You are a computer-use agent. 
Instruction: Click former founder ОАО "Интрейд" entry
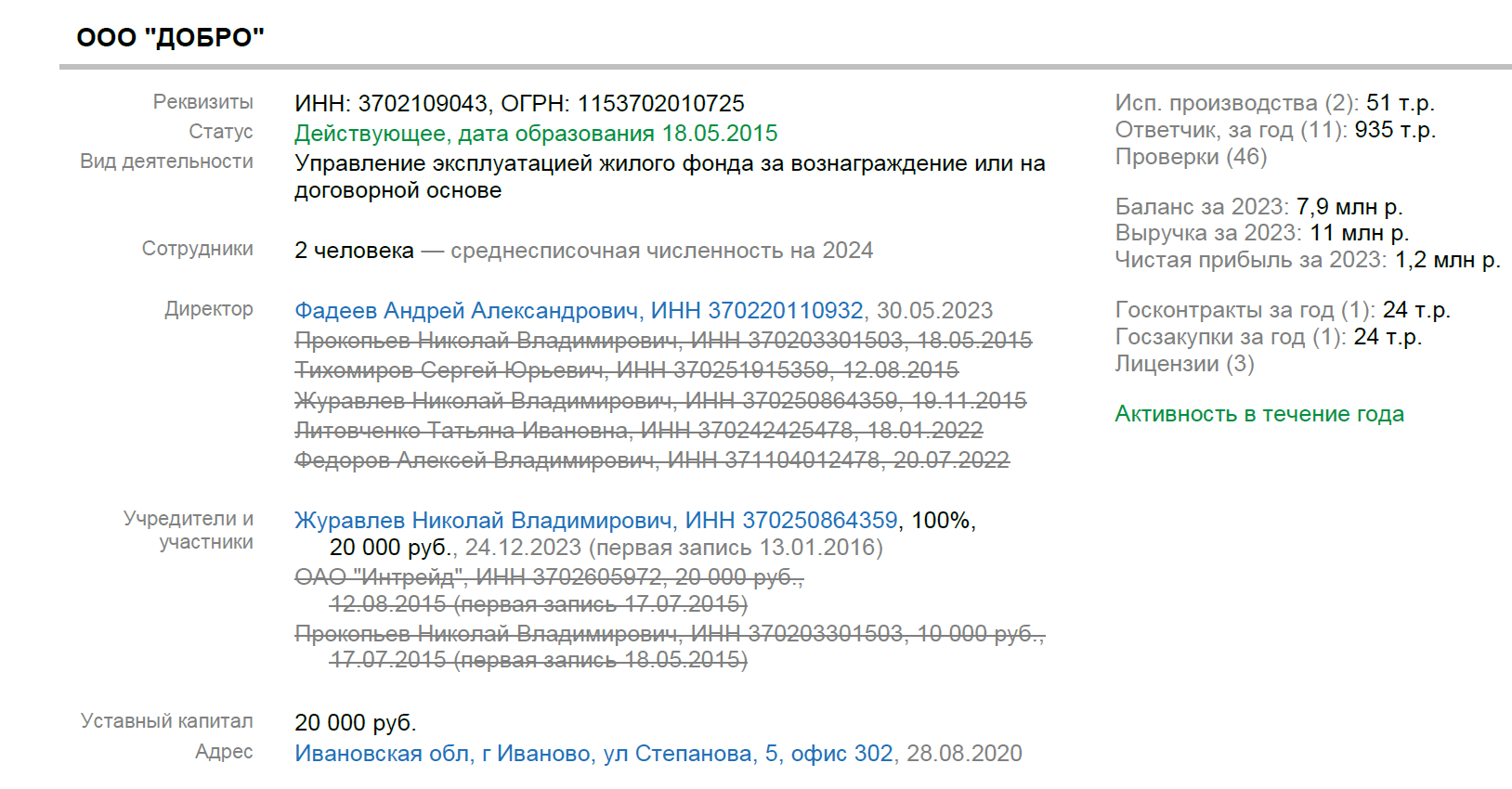[x=548, y=577]
